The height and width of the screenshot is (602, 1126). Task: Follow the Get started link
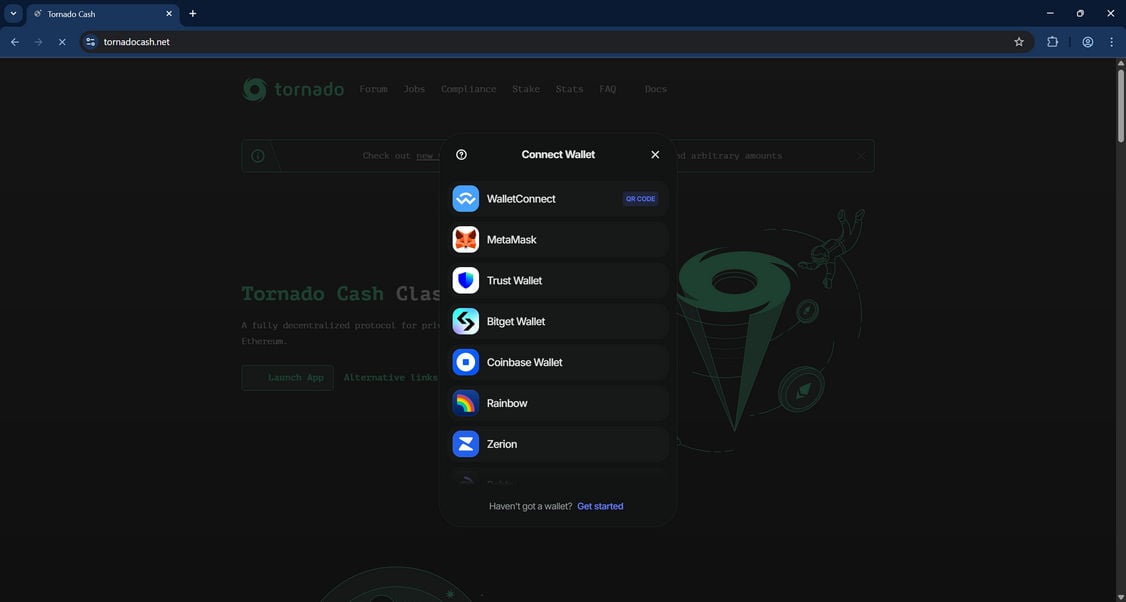click(600, 506)
